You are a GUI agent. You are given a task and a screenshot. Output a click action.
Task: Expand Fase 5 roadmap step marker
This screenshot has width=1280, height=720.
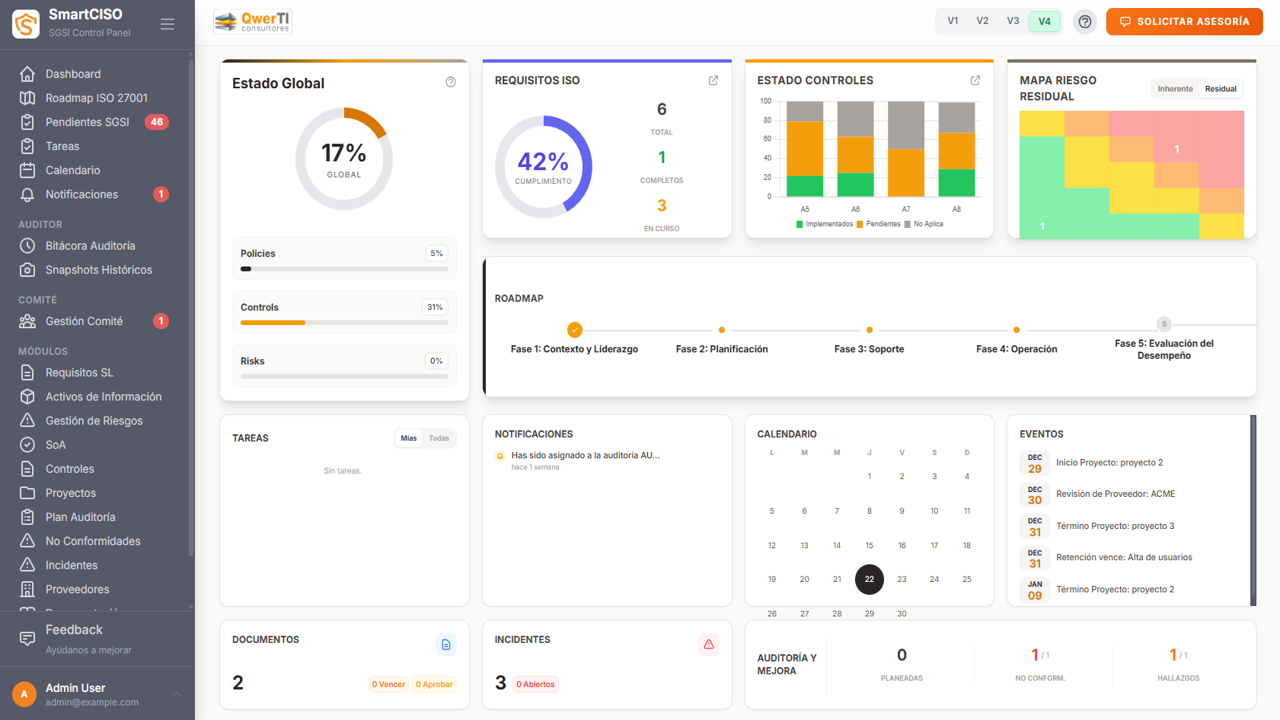tap(1163, 324)
